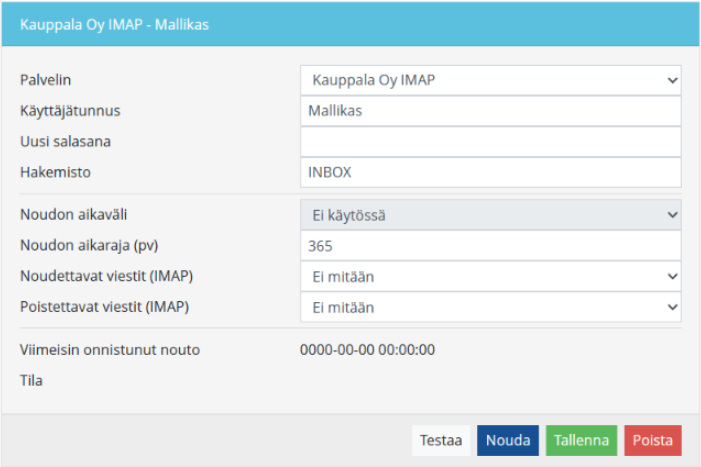Click the Palvelin label text
This screenshot has width=701, height=467.
[x=46, y=79]
